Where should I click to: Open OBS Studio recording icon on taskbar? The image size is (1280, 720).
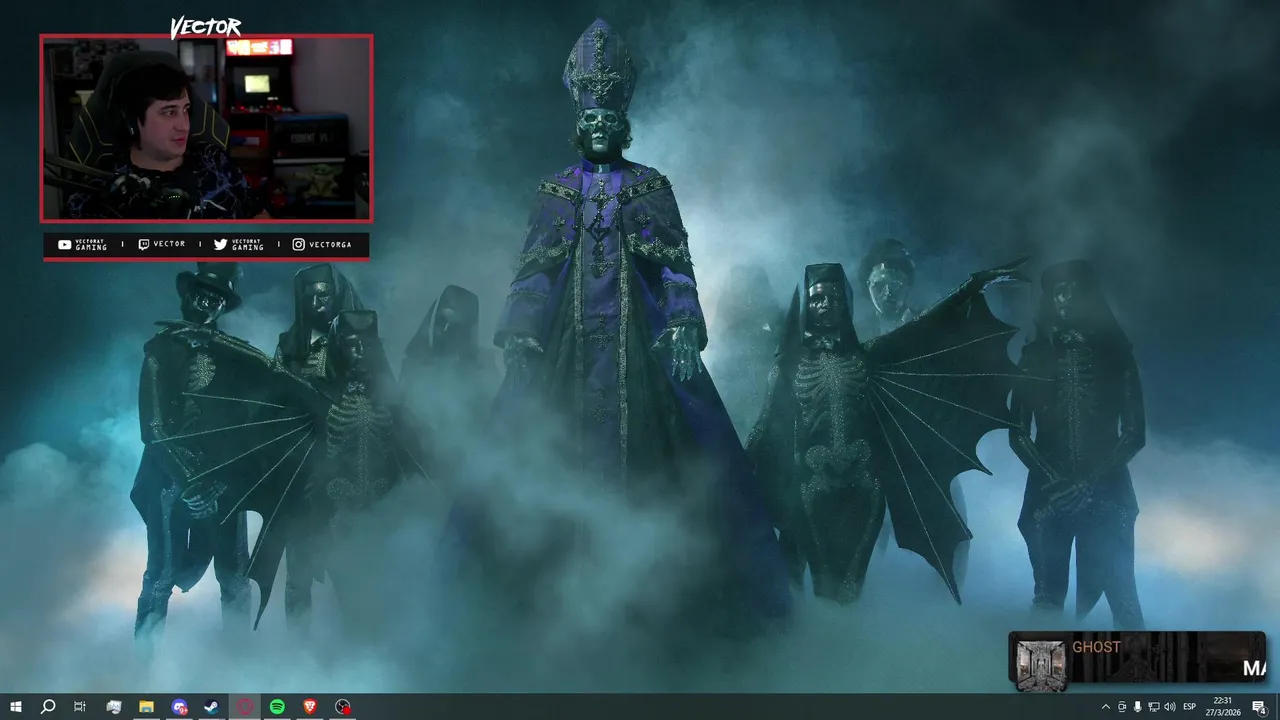343,707
